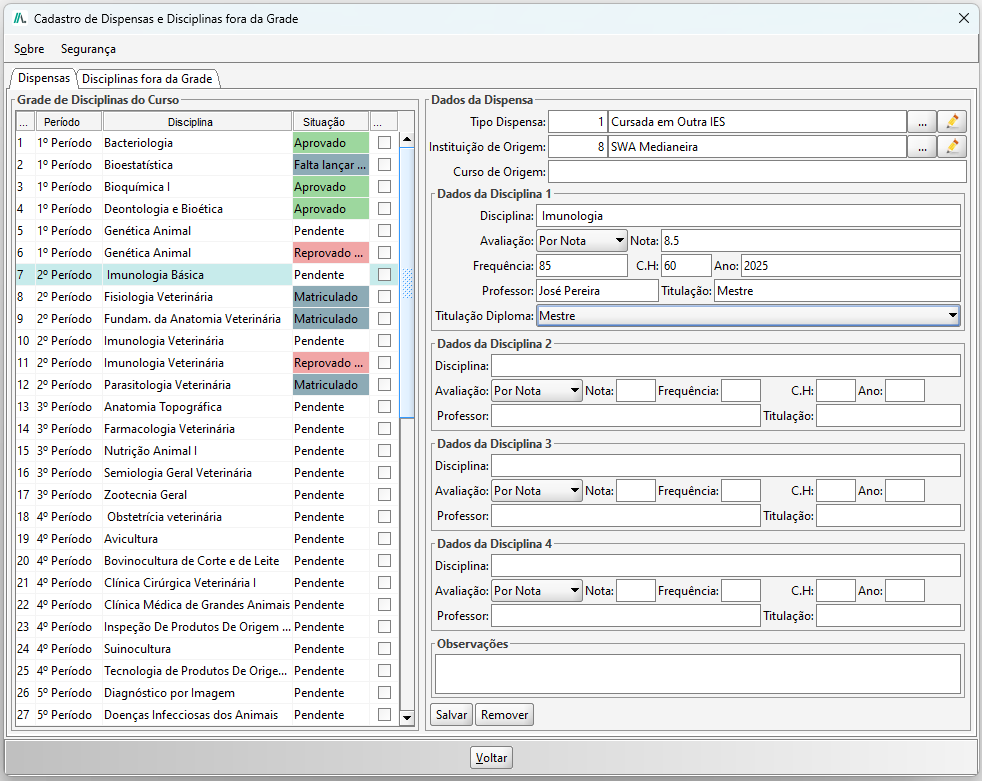Click the Curso de Origem input field
The height and width of the screenshot is (781, 982).
(755, 172)
